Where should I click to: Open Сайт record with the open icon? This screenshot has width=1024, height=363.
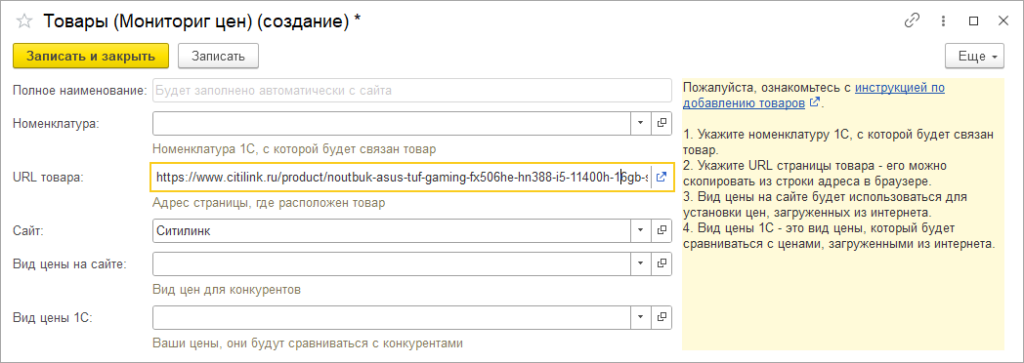[x=662, y=230]
